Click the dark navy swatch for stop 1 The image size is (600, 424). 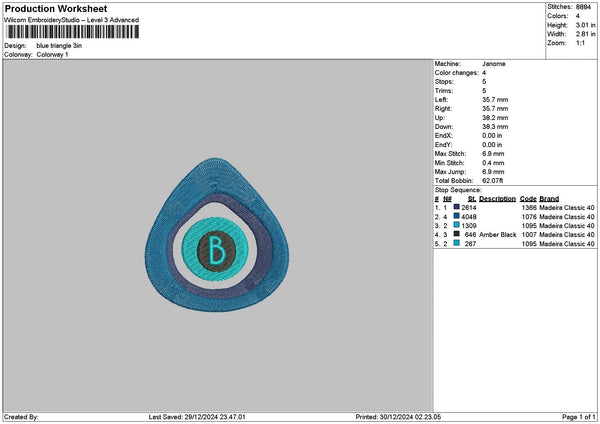(x=457, y=206)
